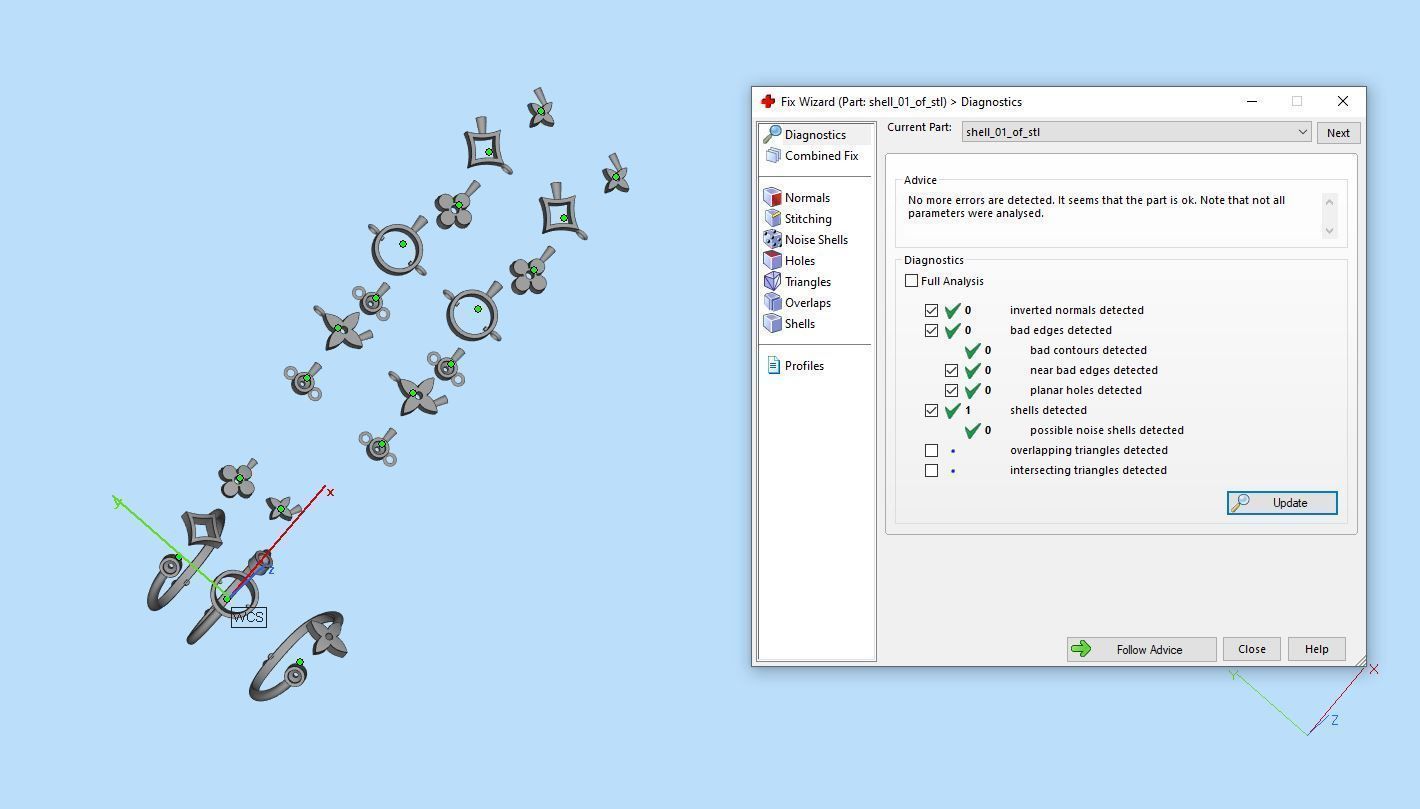Click green checkmark beside inverted normals
1420x809 pixels.
click(x=953, y=310)
